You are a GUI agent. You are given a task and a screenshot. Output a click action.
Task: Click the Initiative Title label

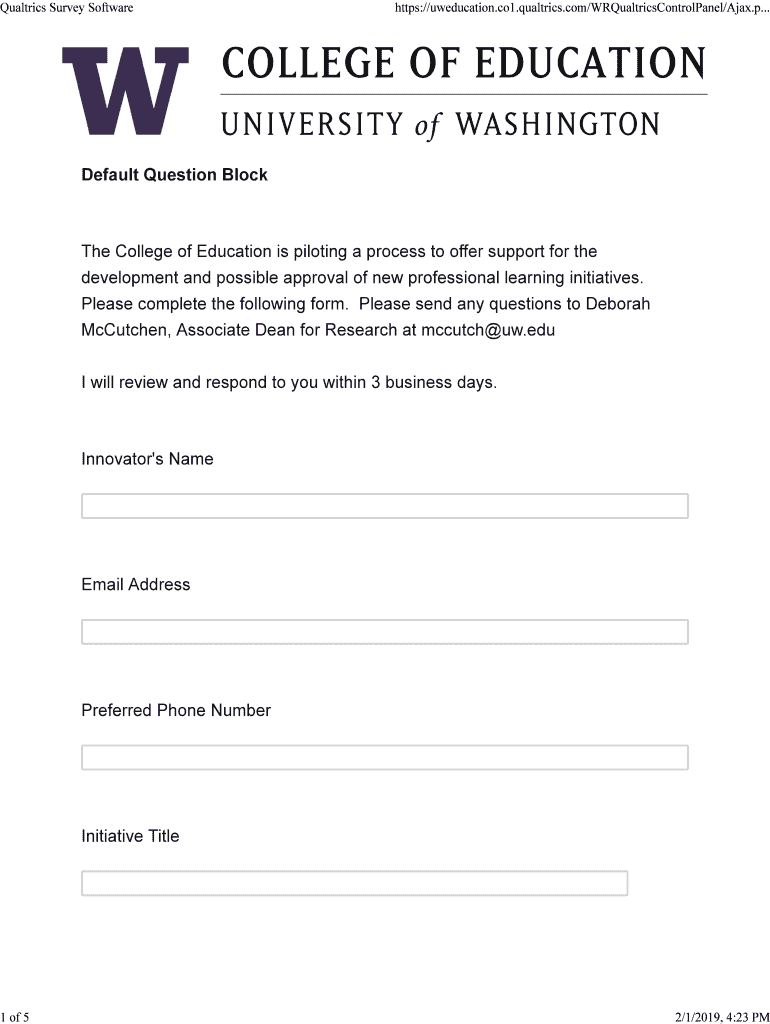130,836
